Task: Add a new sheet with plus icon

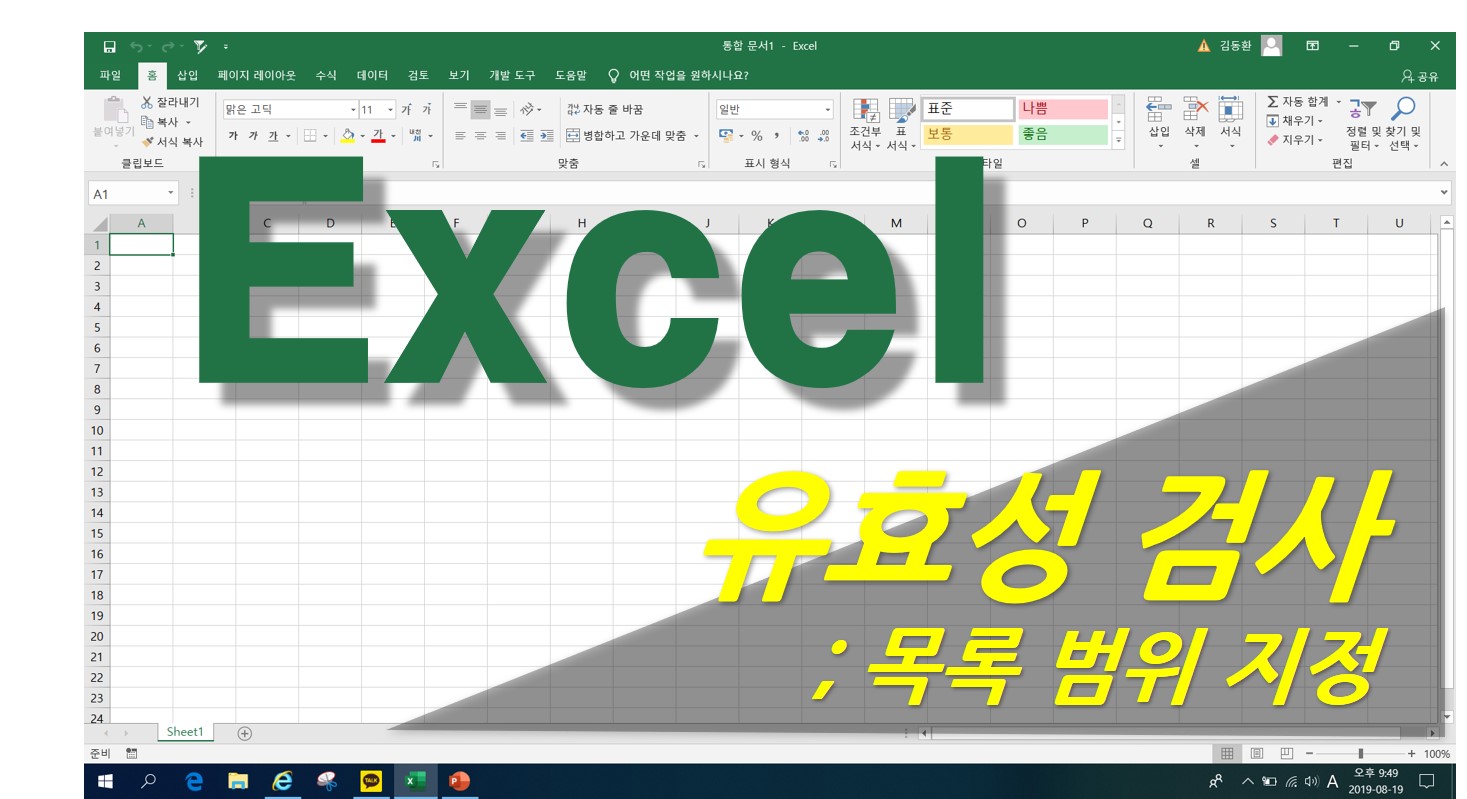Action: click(244, 733)
